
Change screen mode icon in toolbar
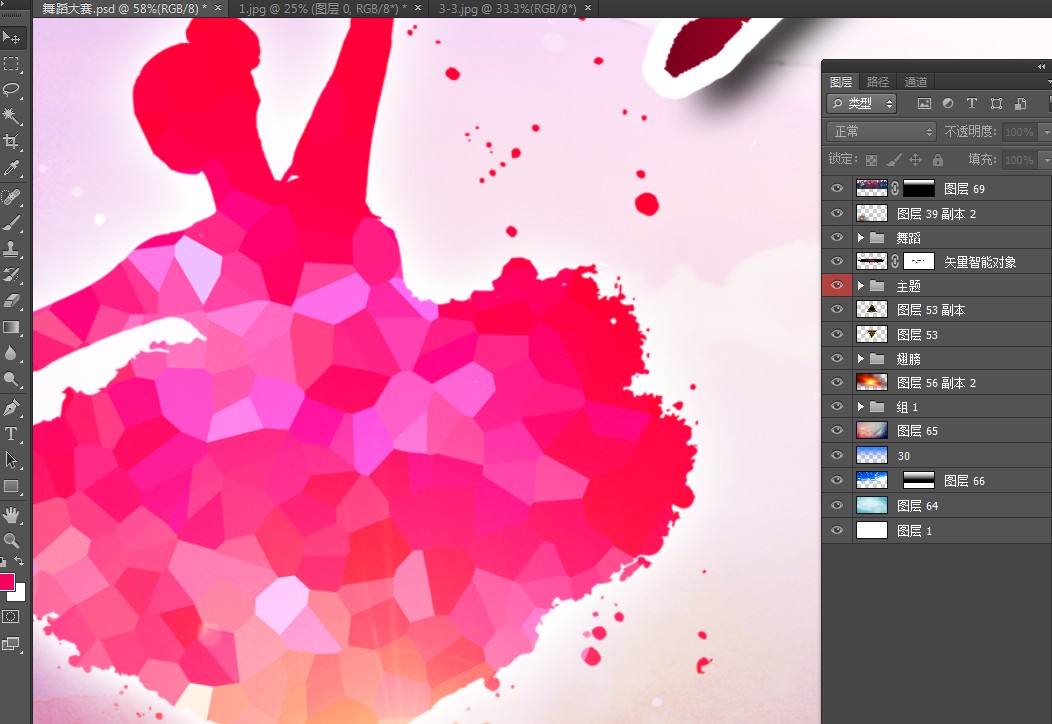coord(11,644)
